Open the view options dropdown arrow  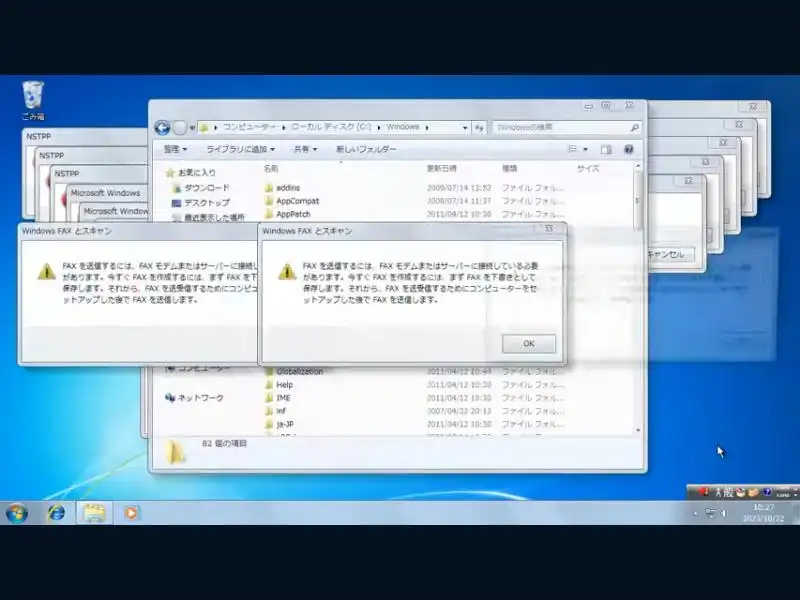[x=585, y=149]
